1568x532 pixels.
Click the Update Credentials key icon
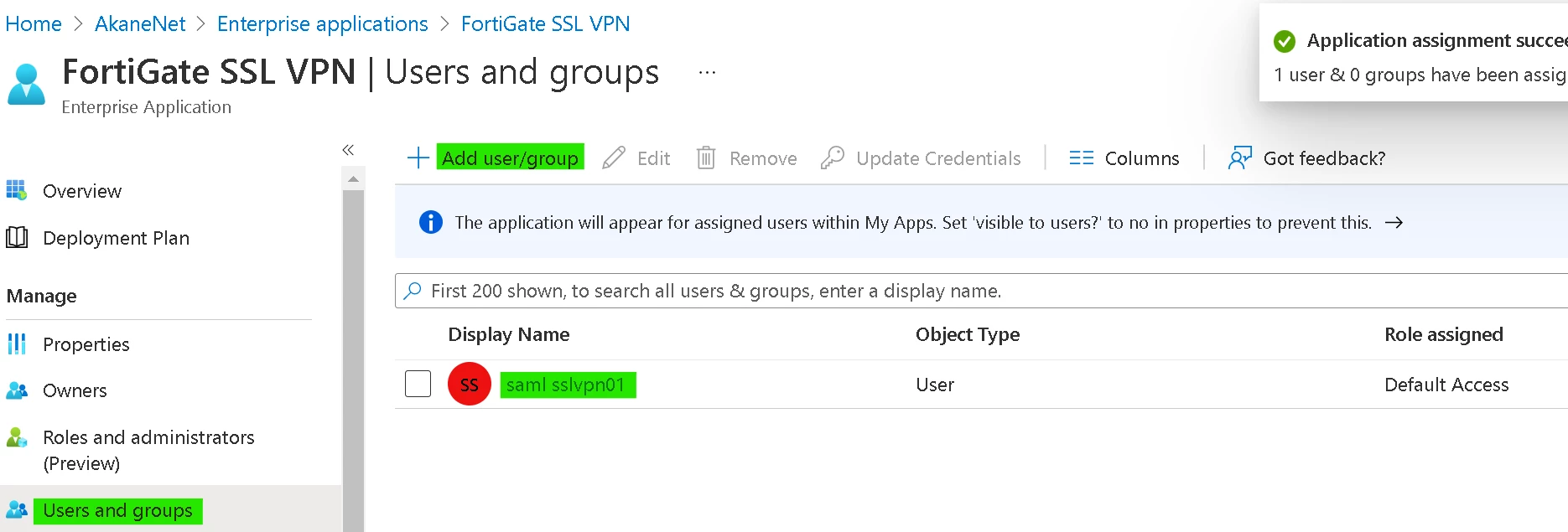[832, 158]
